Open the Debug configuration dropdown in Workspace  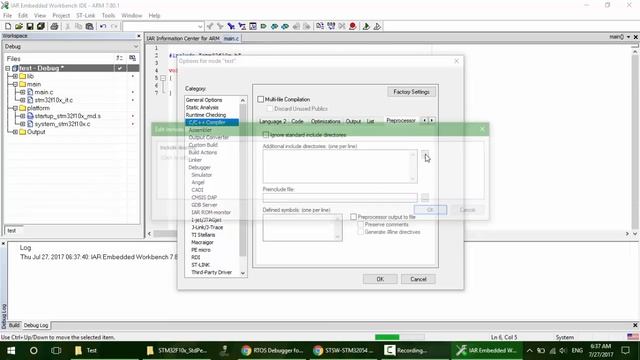coord(136,47)
